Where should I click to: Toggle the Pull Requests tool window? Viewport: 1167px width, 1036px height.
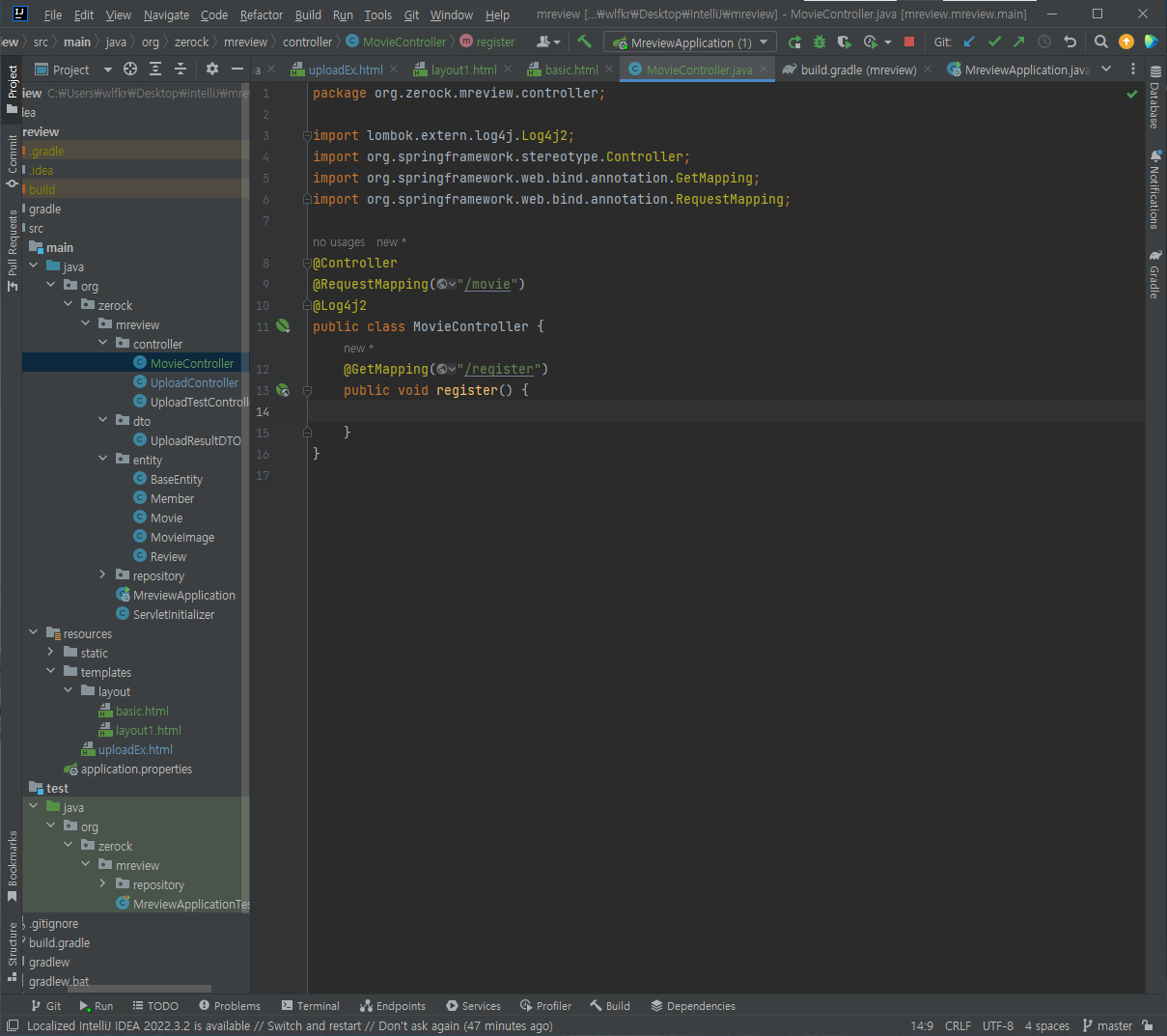click(13, 250)
